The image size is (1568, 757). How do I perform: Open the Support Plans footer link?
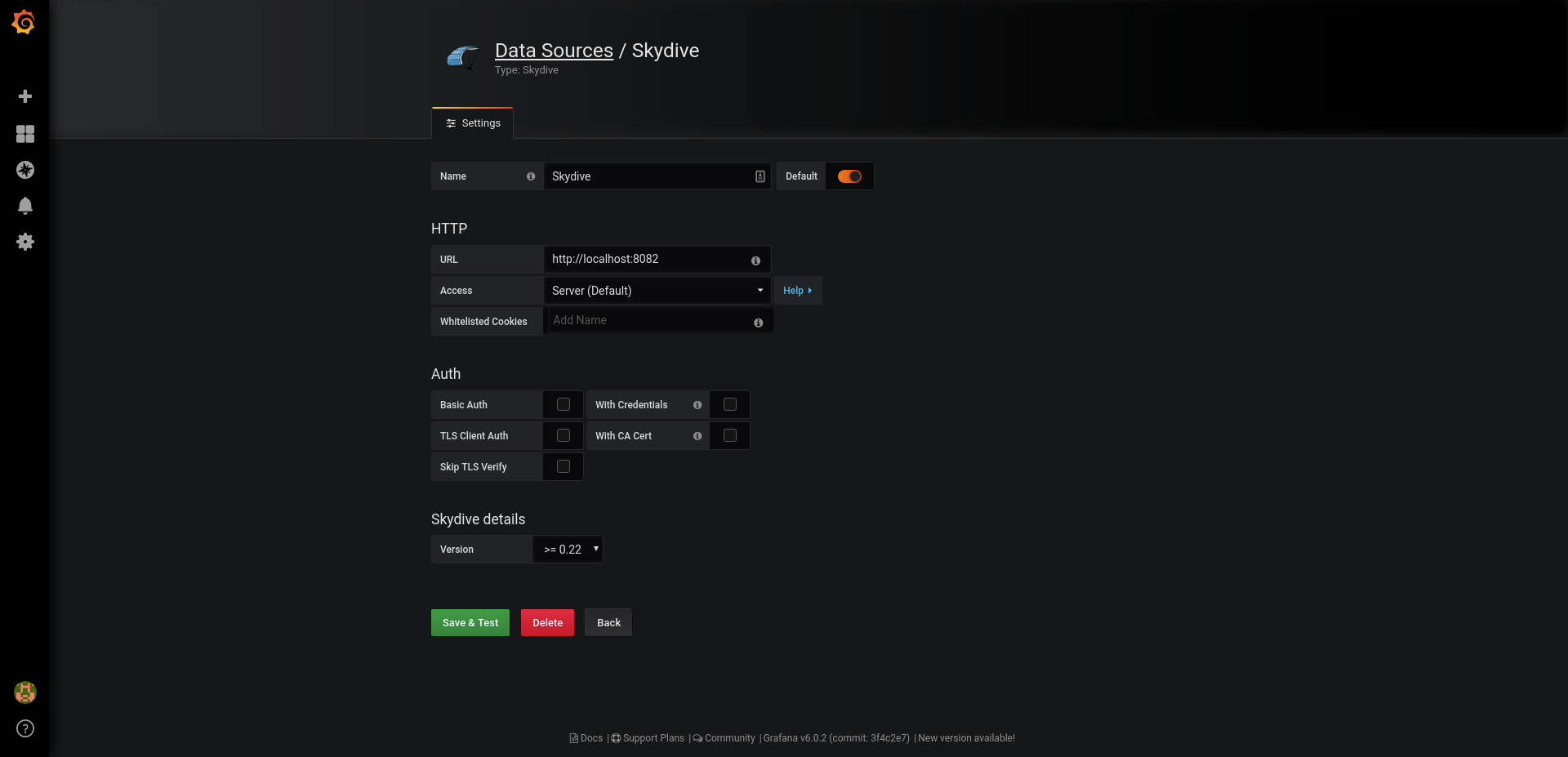coord(648,738)
